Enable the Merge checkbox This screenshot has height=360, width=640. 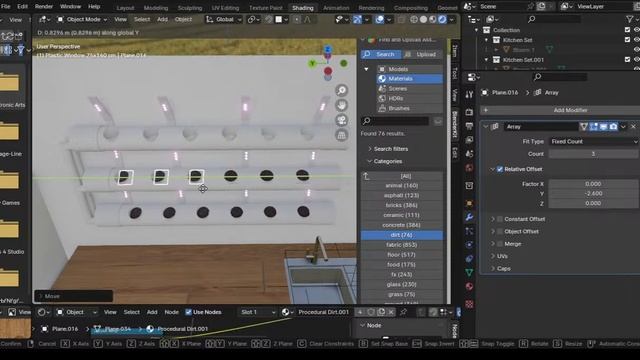(500, 244)
